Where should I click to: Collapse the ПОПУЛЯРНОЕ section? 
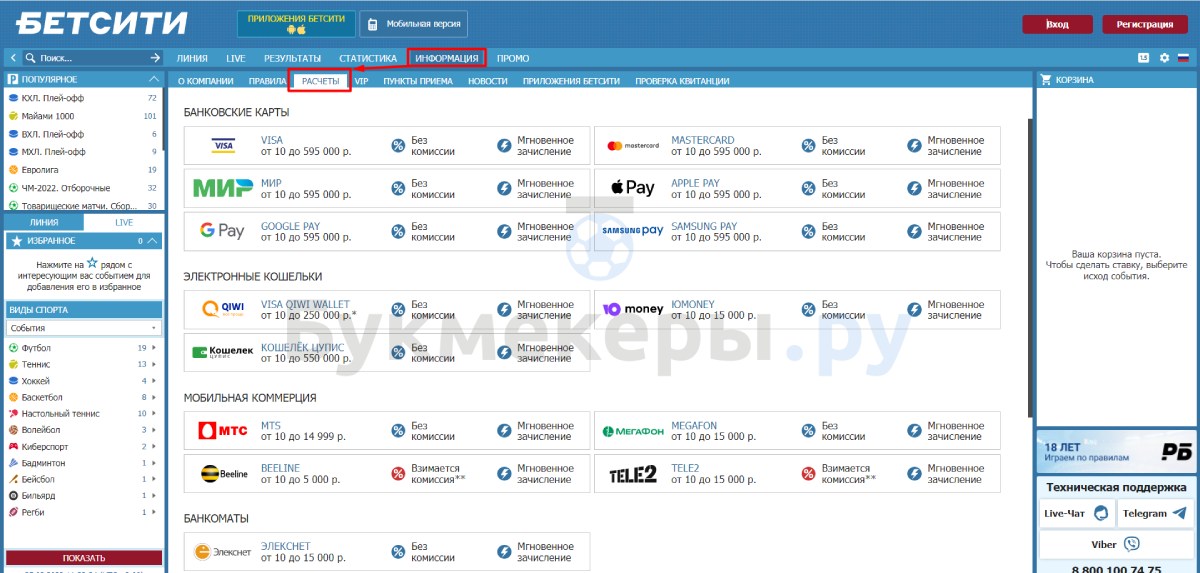(x=153, y=79)
